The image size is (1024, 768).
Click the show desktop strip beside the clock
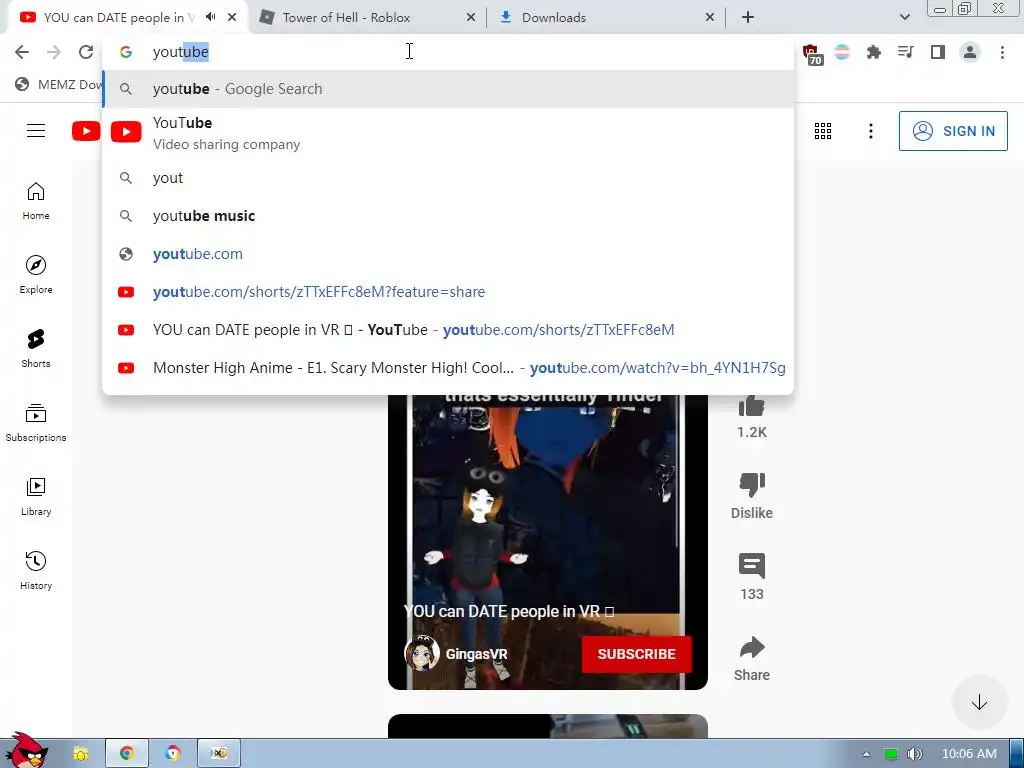point(1017,754)
